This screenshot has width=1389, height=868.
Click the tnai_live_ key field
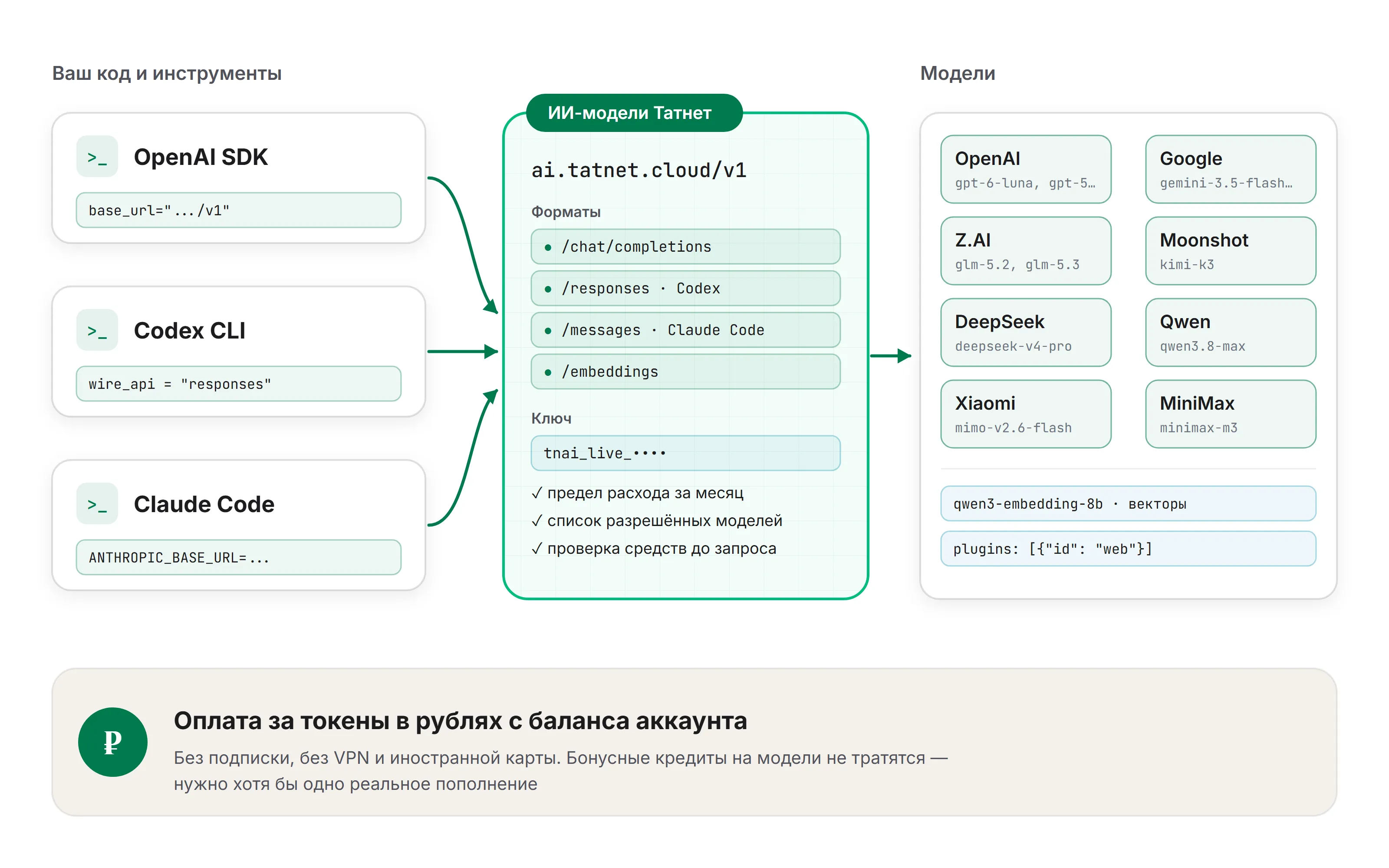(x=685, y=453)
